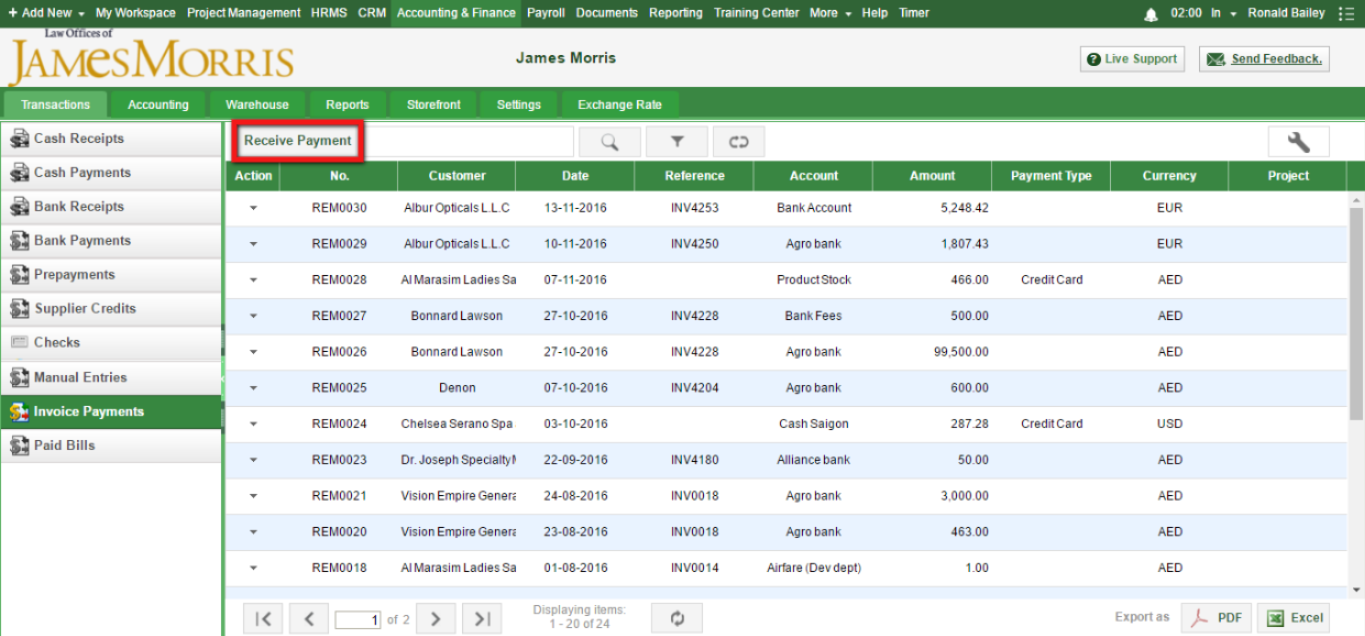Click the vertical table scrollbar

(x=1356, y=314)
